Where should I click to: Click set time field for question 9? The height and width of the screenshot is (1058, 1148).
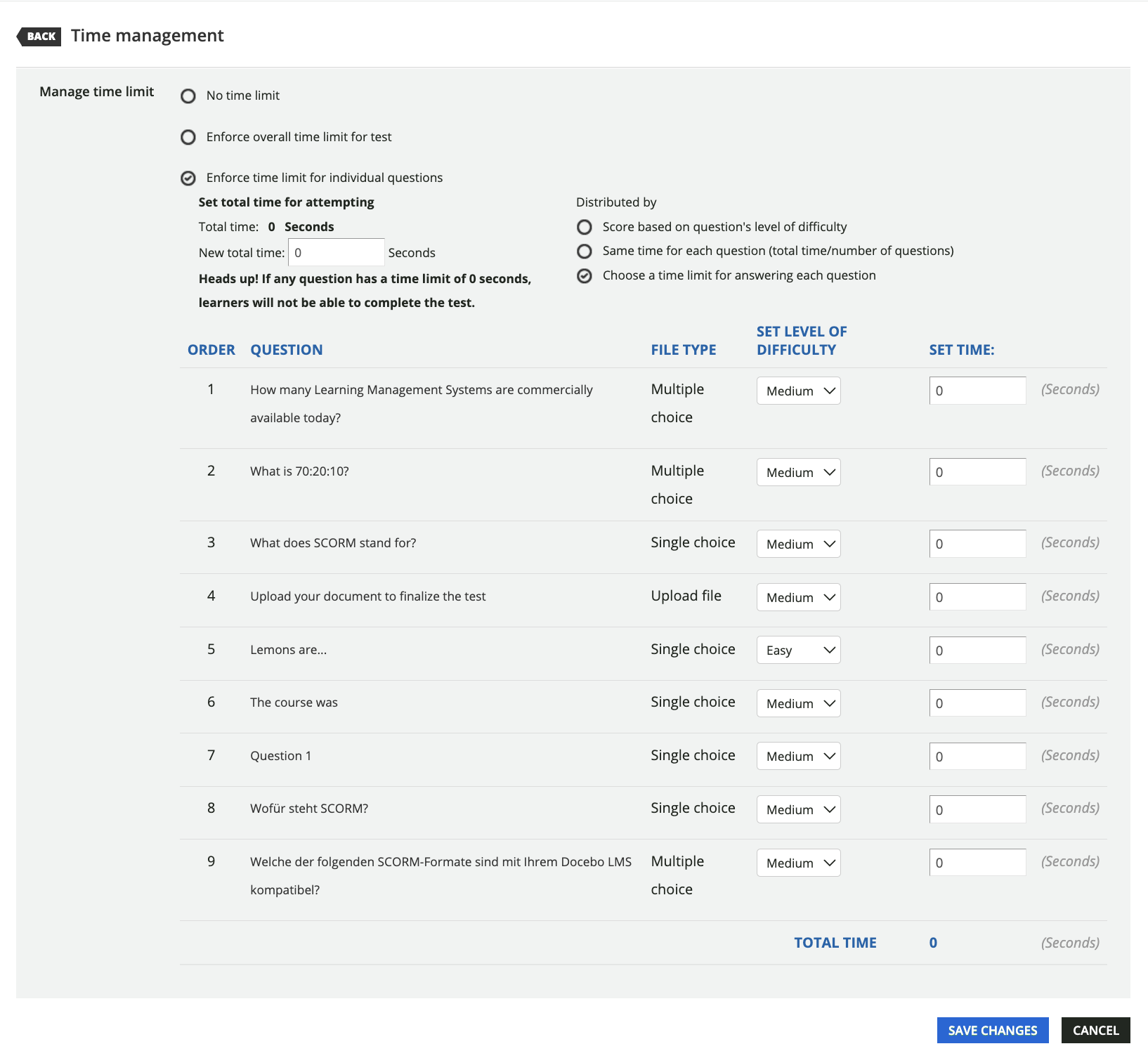978,863
